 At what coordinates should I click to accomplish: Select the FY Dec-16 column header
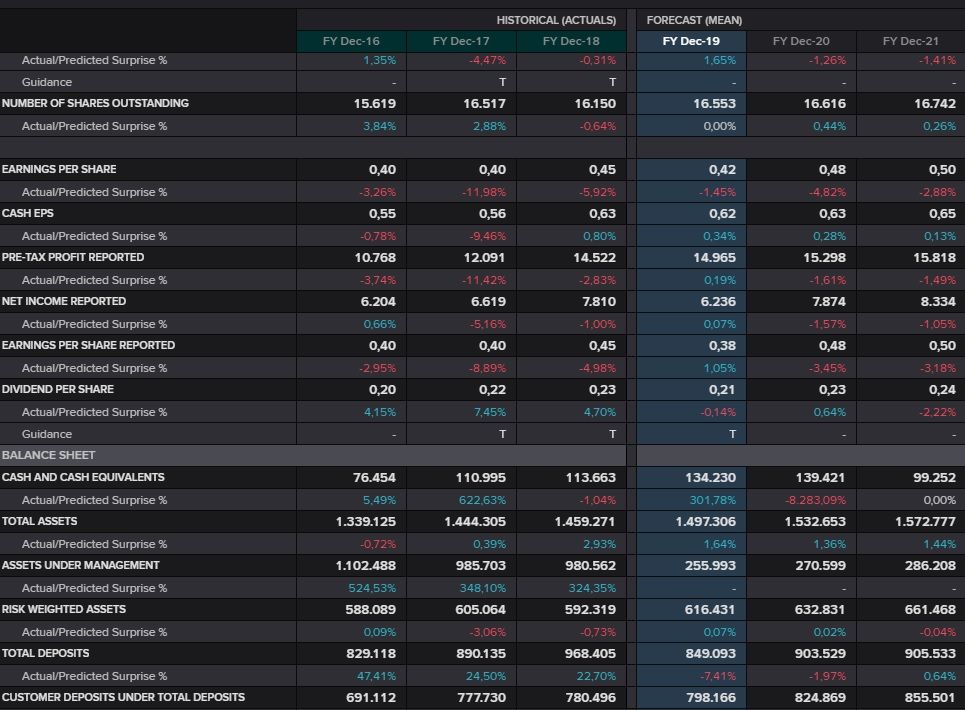351,41
